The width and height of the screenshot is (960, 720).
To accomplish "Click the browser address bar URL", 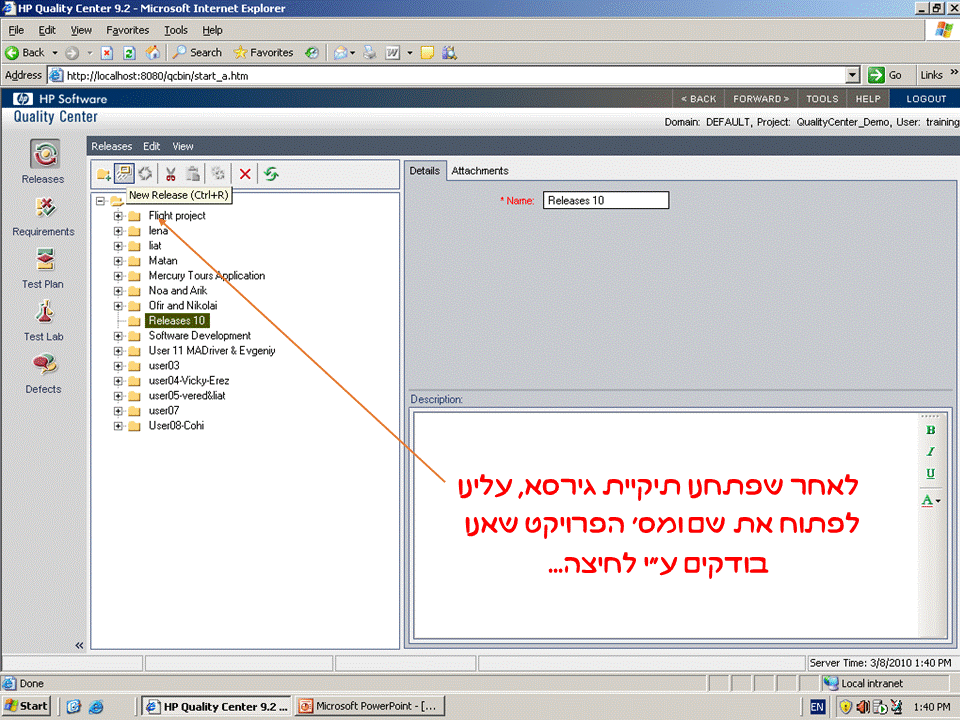I will (x=454, y=75).
